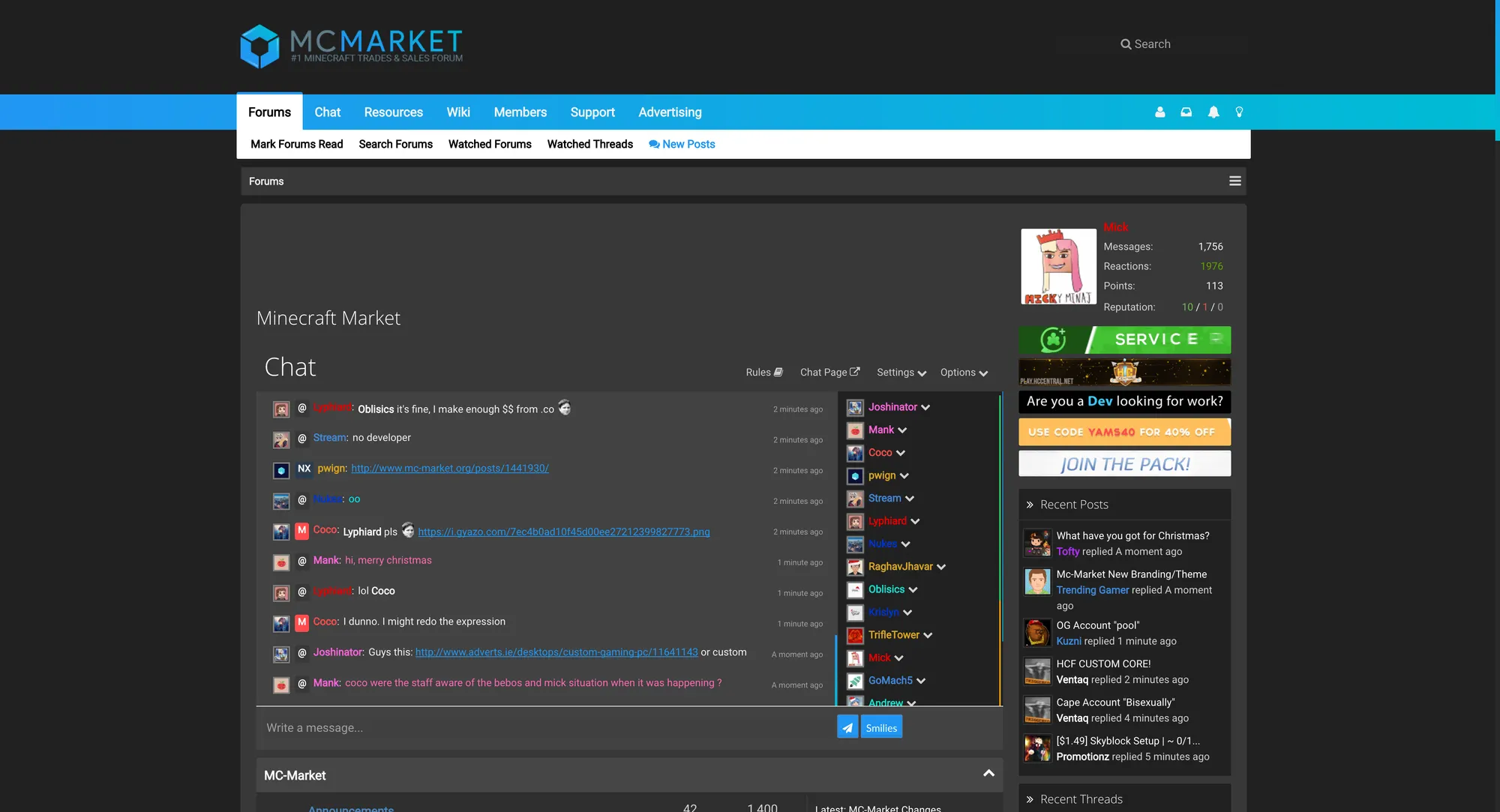1500x812 pixels.
Task: Click Oblisics' avatar in user list
Action: point(855,590)
